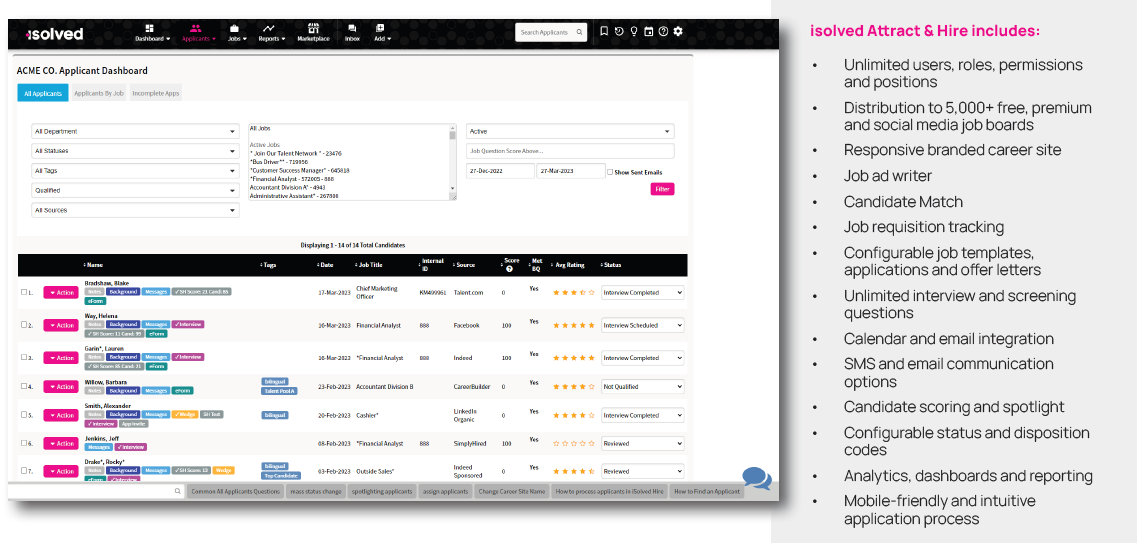The height and width of the screenshot is (543, 1137).
Task: Click the lightbulb ideas icon
Action: point(634,31)
